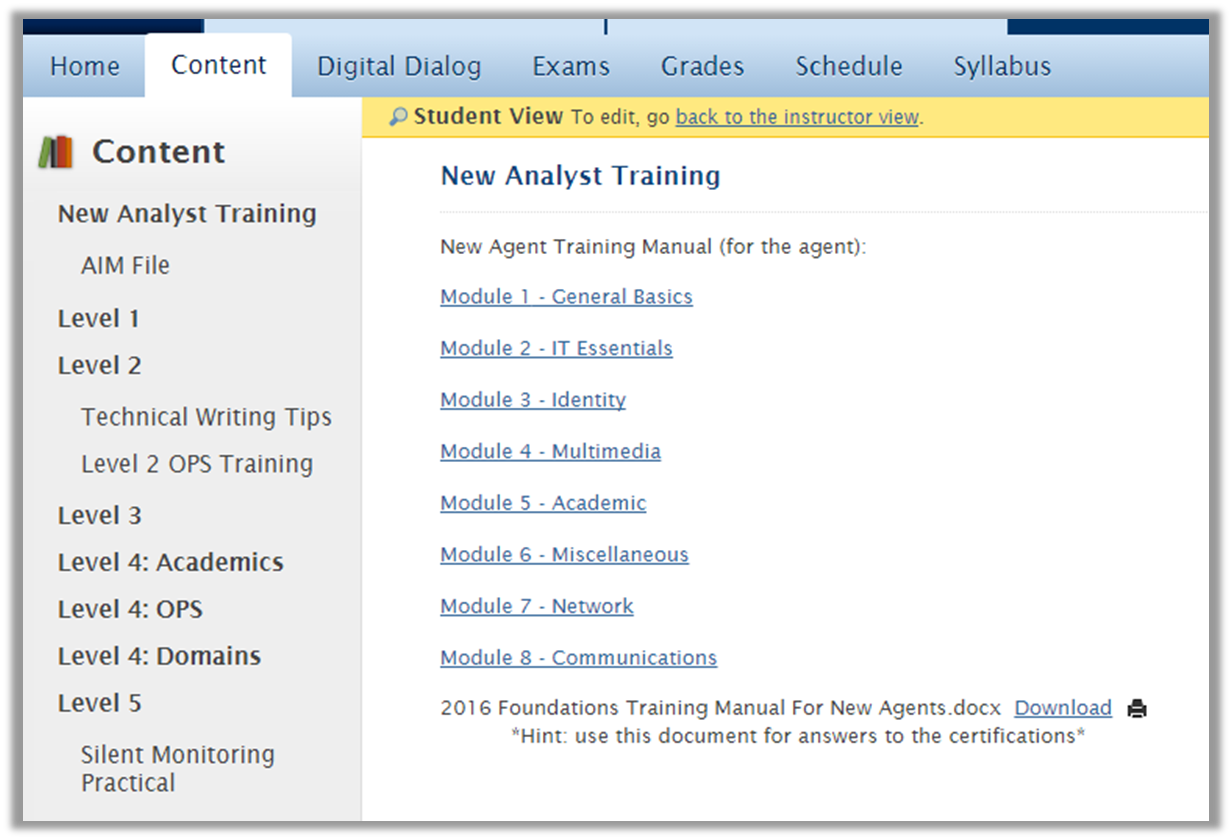Screen dimensions: 1232x840
Task: Open Silent Monitoring Practical in sidebar
Action: 178,768
